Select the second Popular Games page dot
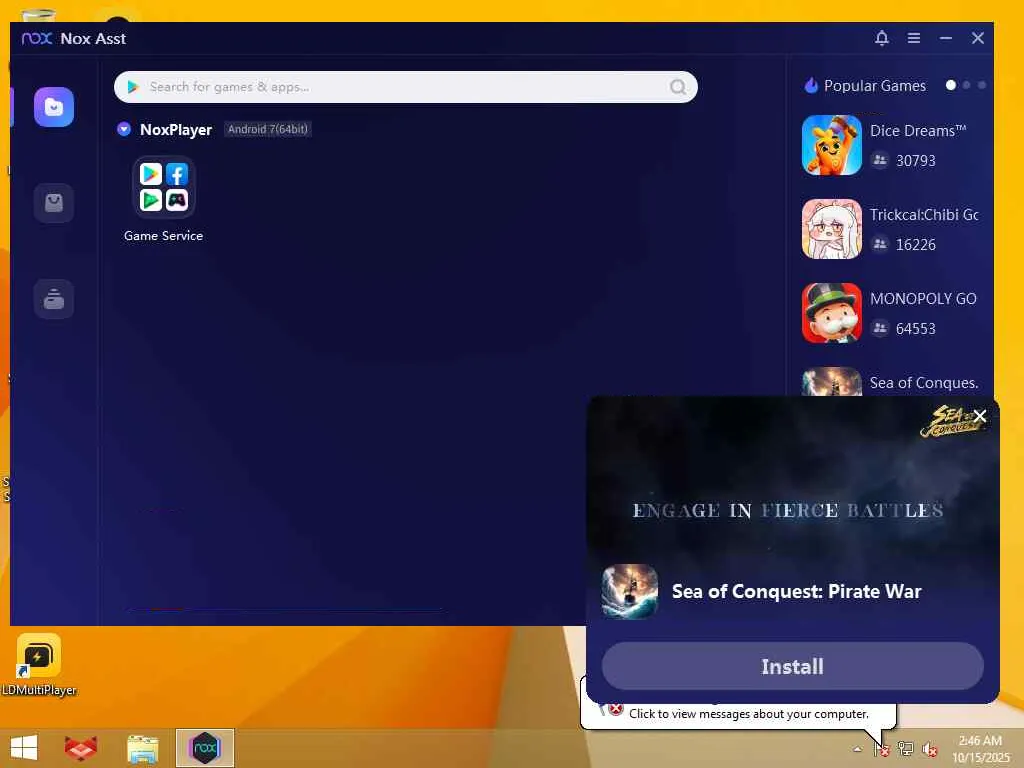Viewport: 1024px width, 768px height. (967, 85)
